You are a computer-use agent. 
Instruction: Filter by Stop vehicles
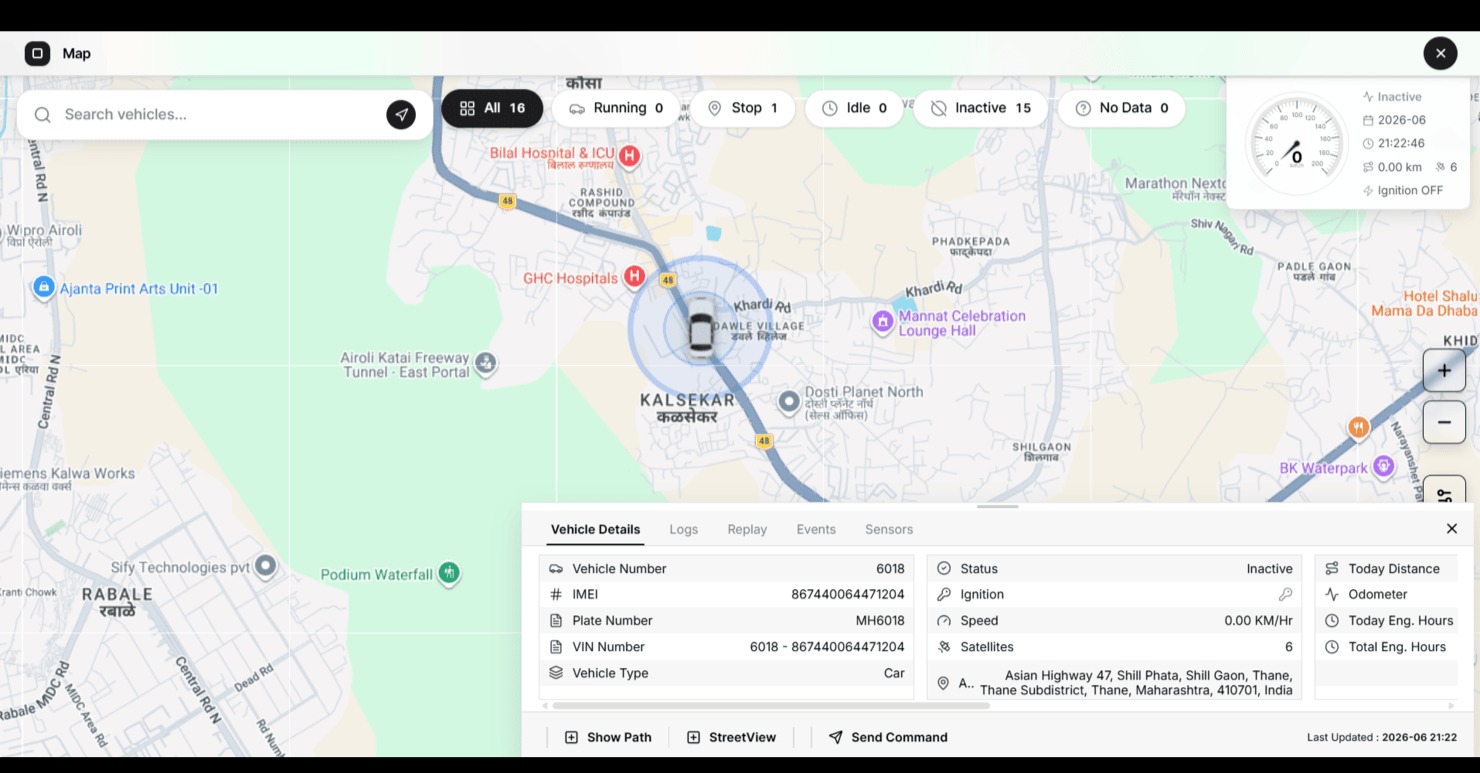click(x=742, y=108)
